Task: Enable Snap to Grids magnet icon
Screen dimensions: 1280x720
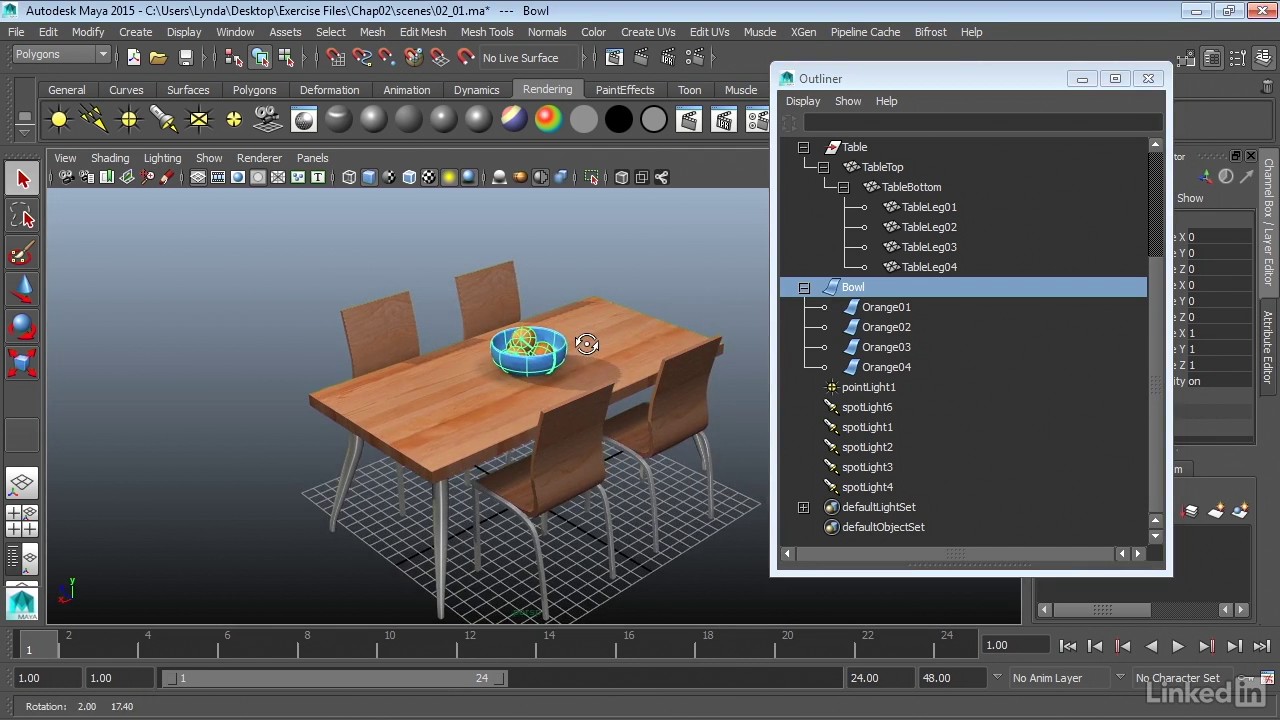Action: click(336, 58)
